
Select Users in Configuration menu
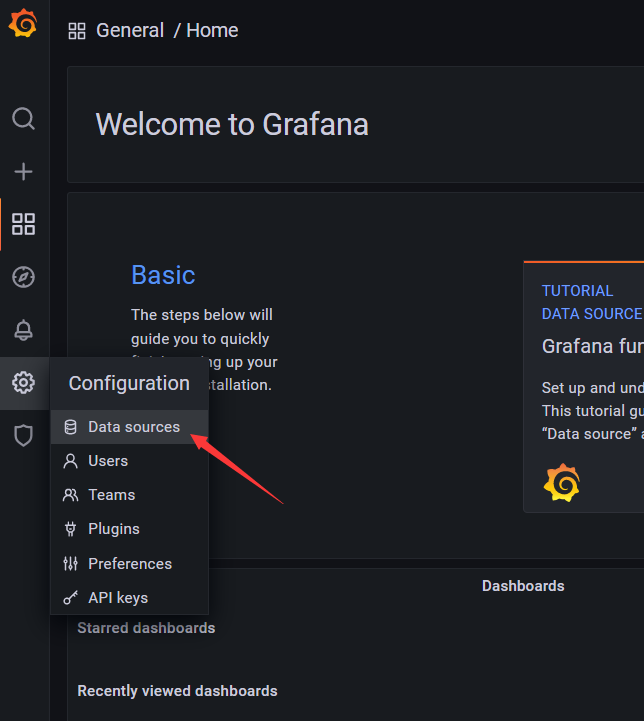(129, 461)
